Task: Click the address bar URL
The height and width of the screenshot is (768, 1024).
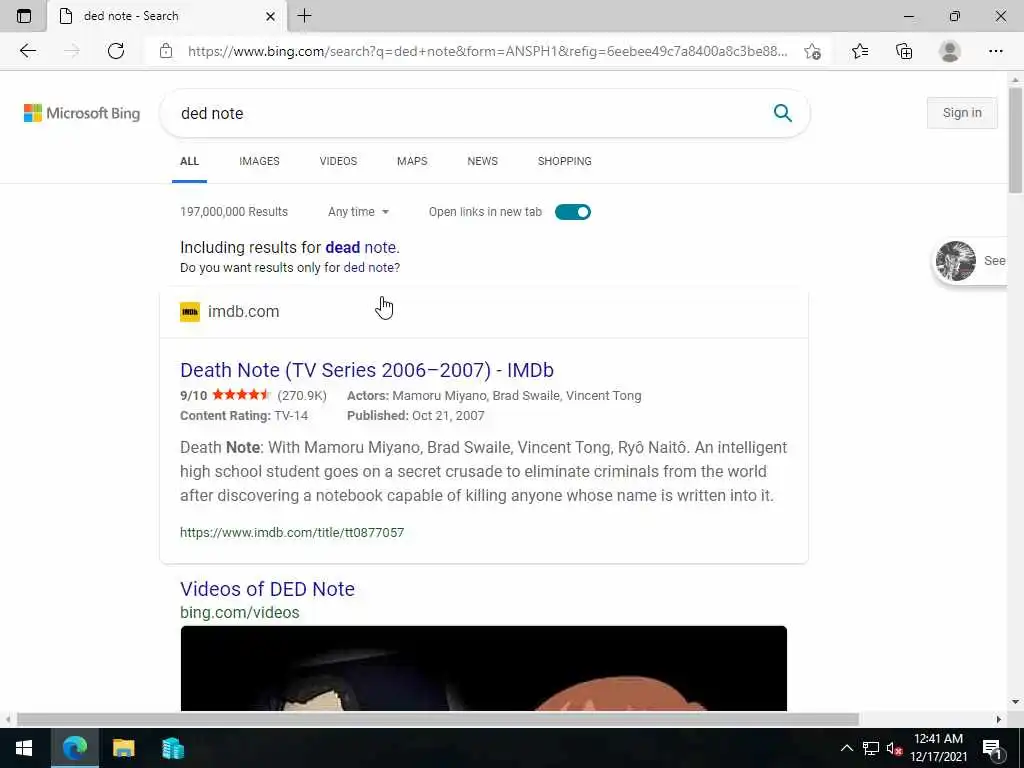Action: click(x=487, y=51)
